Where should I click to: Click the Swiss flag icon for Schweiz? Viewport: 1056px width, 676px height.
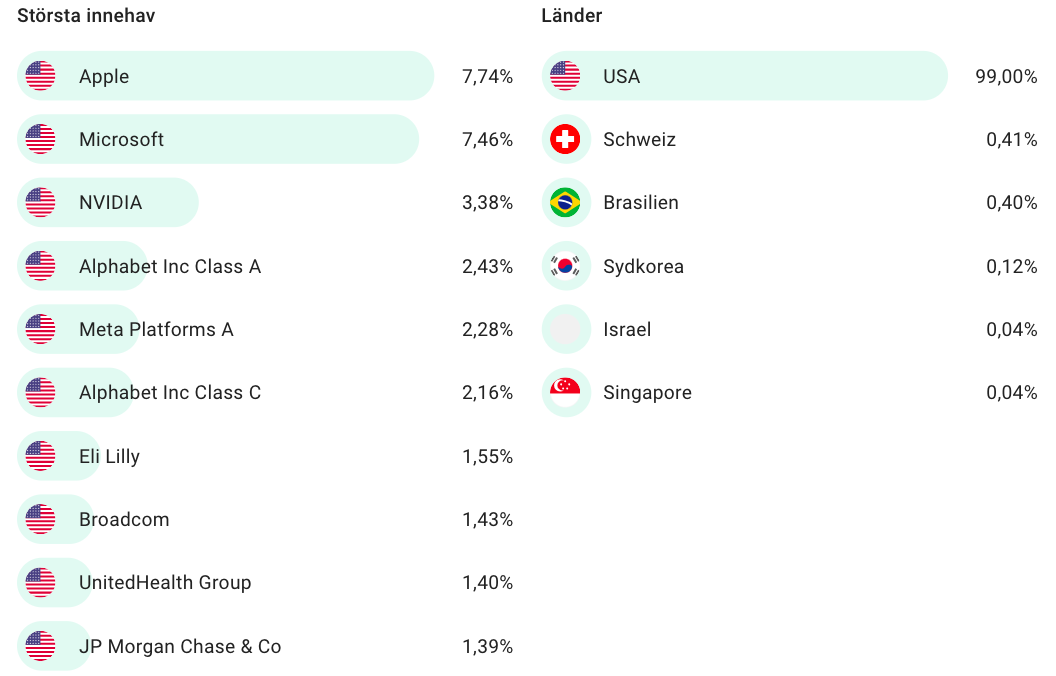[x=565, y=140]
